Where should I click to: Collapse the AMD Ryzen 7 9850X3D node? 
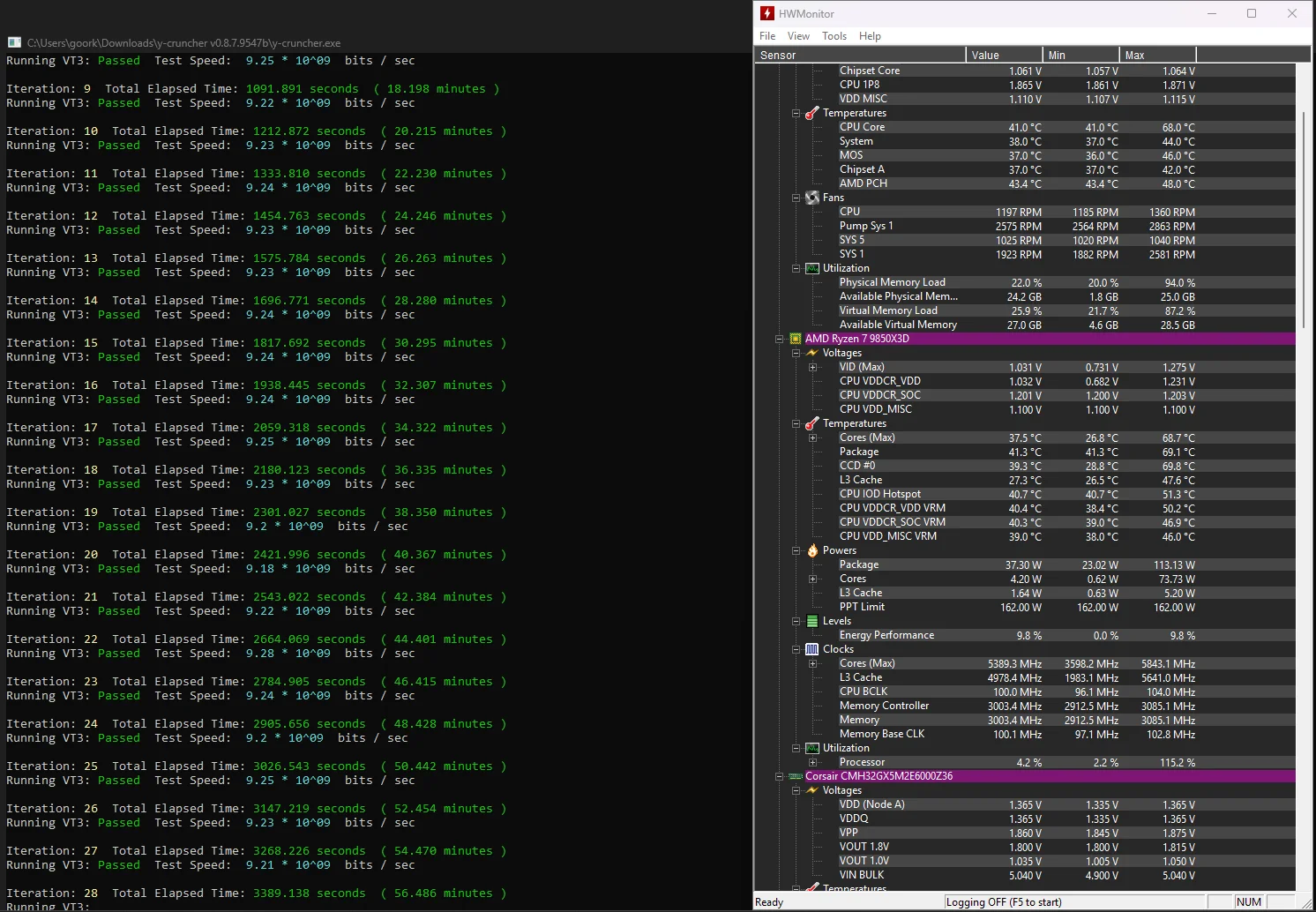click(779, 339)
